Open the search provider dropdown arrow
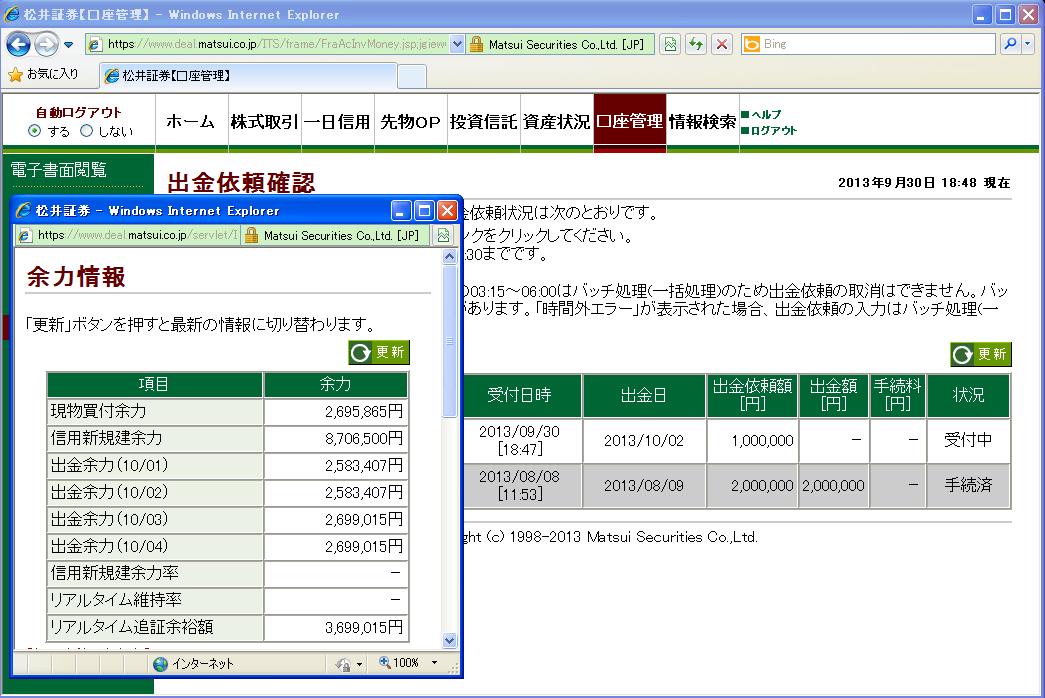Viewport: 1045px width, 698px height. pyautogui.click(x=1028, y=44)
